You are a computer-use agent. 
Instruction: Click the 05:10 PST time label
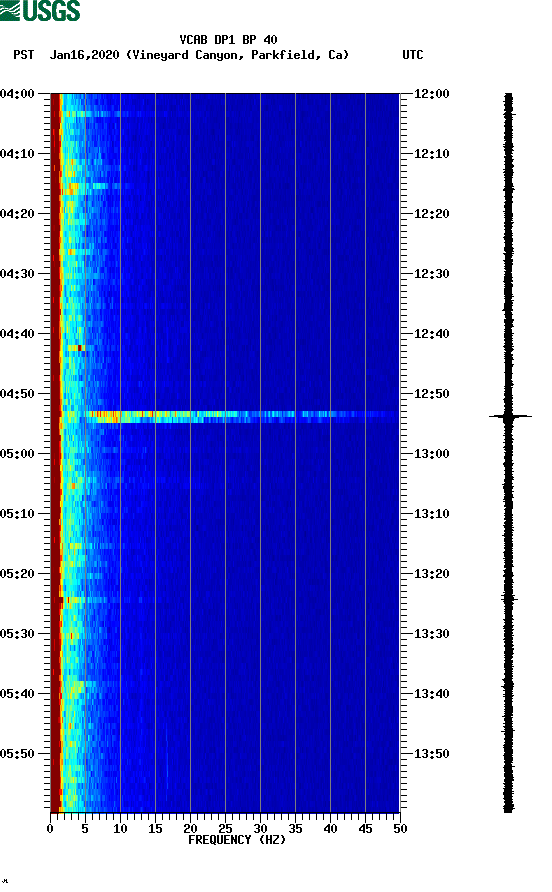tap(17, 514)
